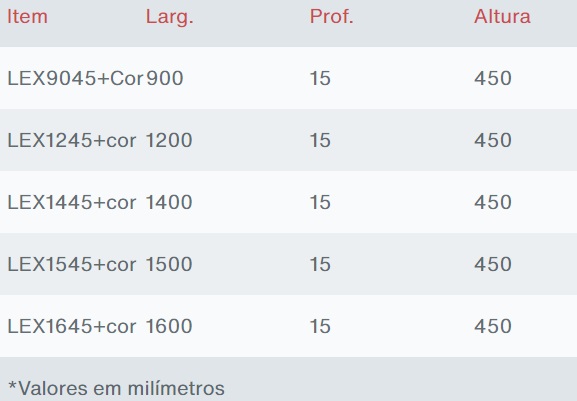Click the Larg. column header
This screenshot has height=401, width=577.
[169, 17]
